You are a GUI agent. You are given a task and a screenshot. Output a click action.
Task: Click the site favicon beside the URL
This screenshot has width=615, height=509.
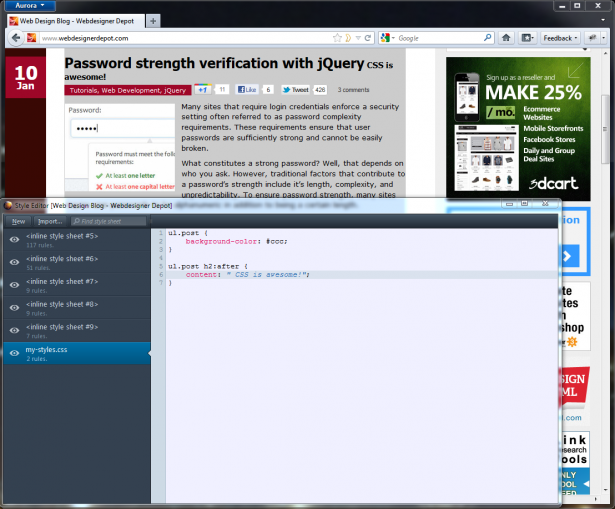click(x=31, y=38)
